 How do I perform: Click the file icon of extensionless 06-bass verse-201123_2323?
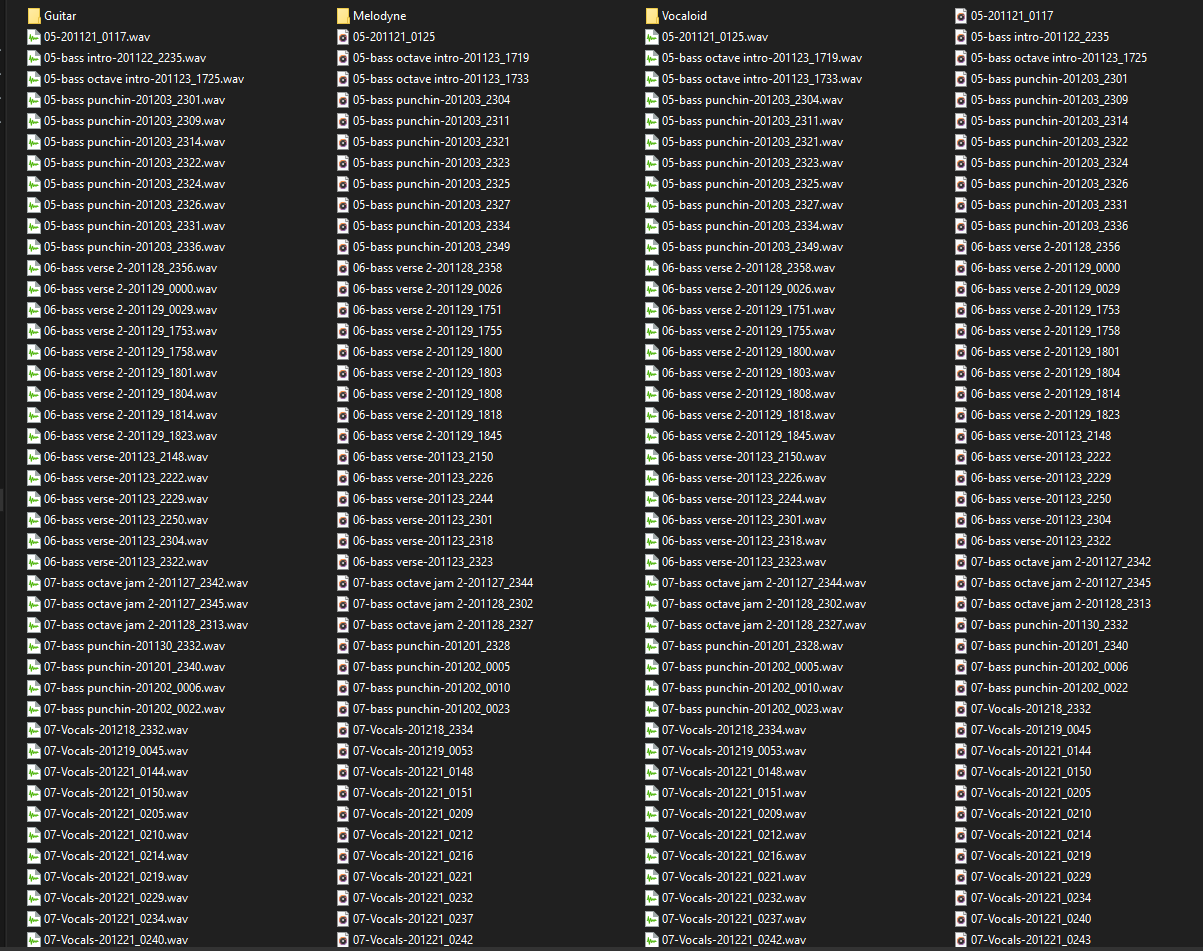(343, 562)
